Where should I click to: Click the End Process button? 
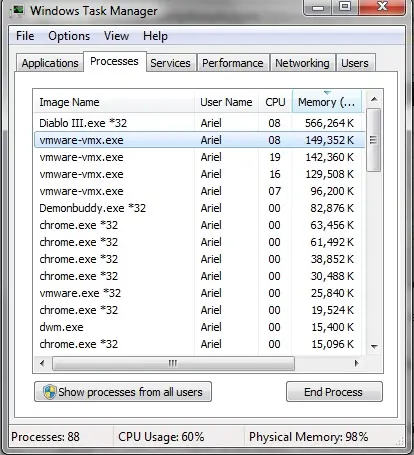click(334, 392)
